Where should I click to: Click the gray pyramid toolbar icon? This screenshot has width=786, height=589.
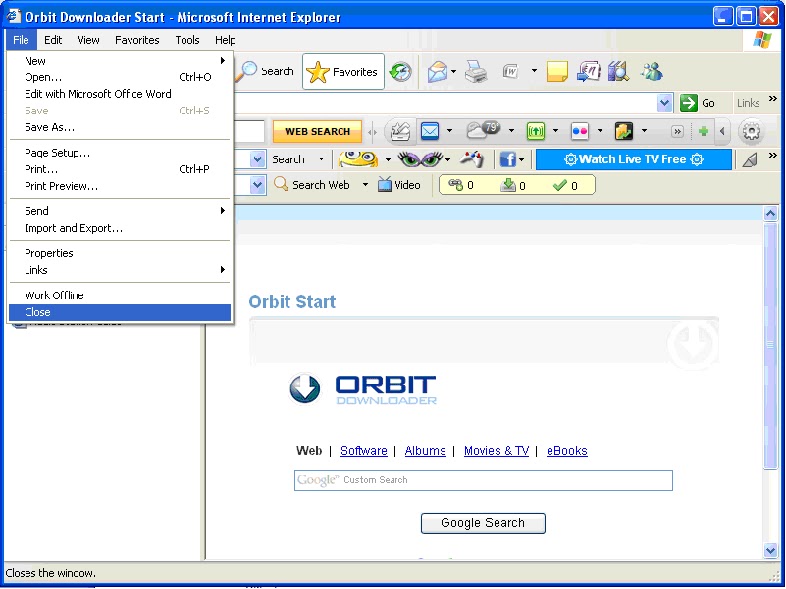[750, 159]
